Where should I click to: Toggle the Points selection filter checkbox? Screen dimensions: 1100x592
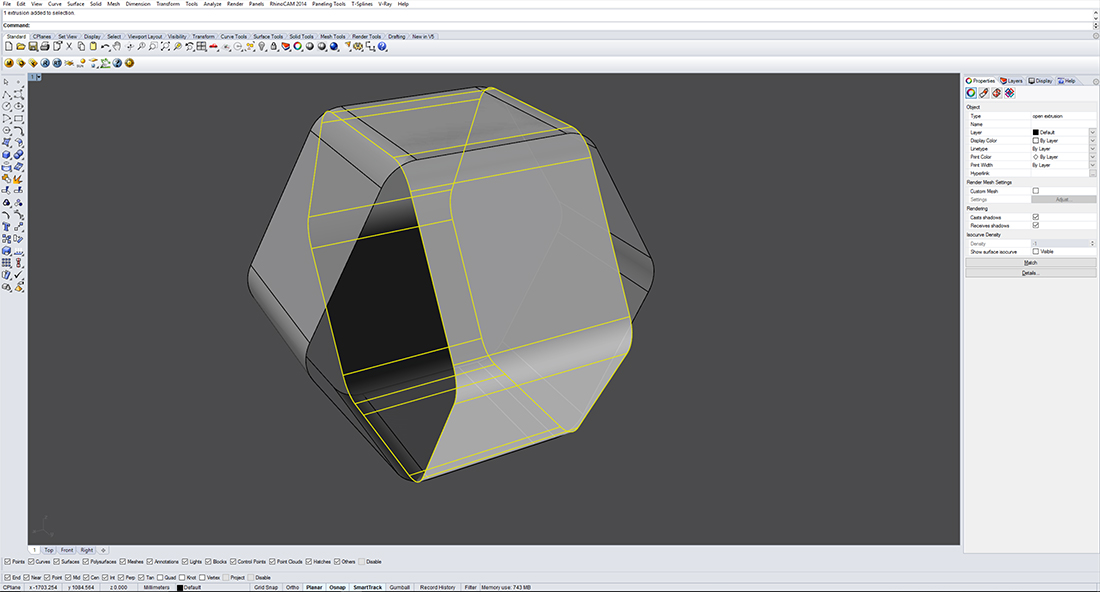[x=7, y=562]
